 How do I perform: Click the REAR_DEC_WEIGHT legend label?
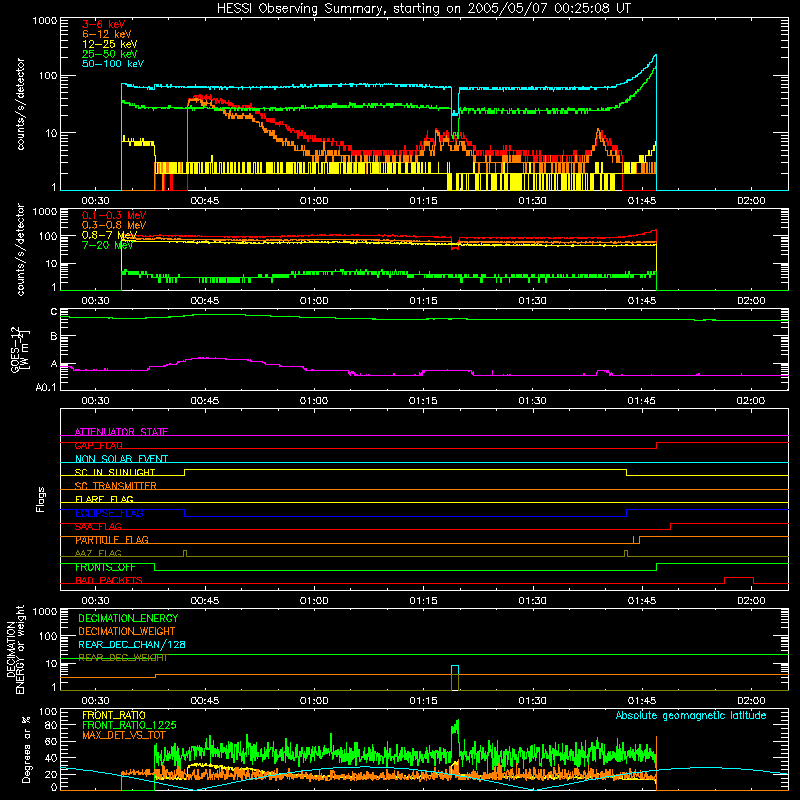[122, 658]
